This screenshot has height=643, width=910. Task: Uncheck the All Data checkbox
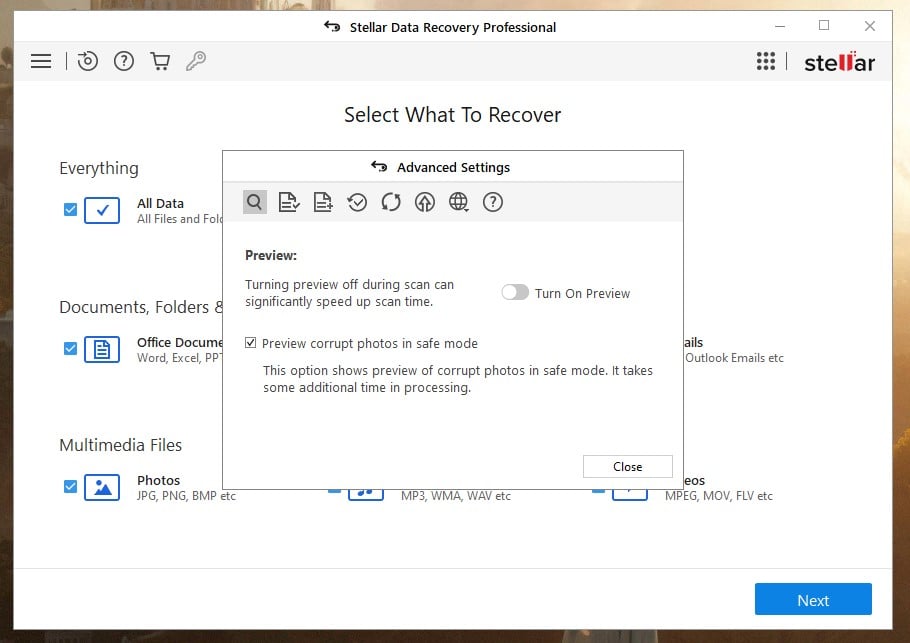tap(70, 209)
